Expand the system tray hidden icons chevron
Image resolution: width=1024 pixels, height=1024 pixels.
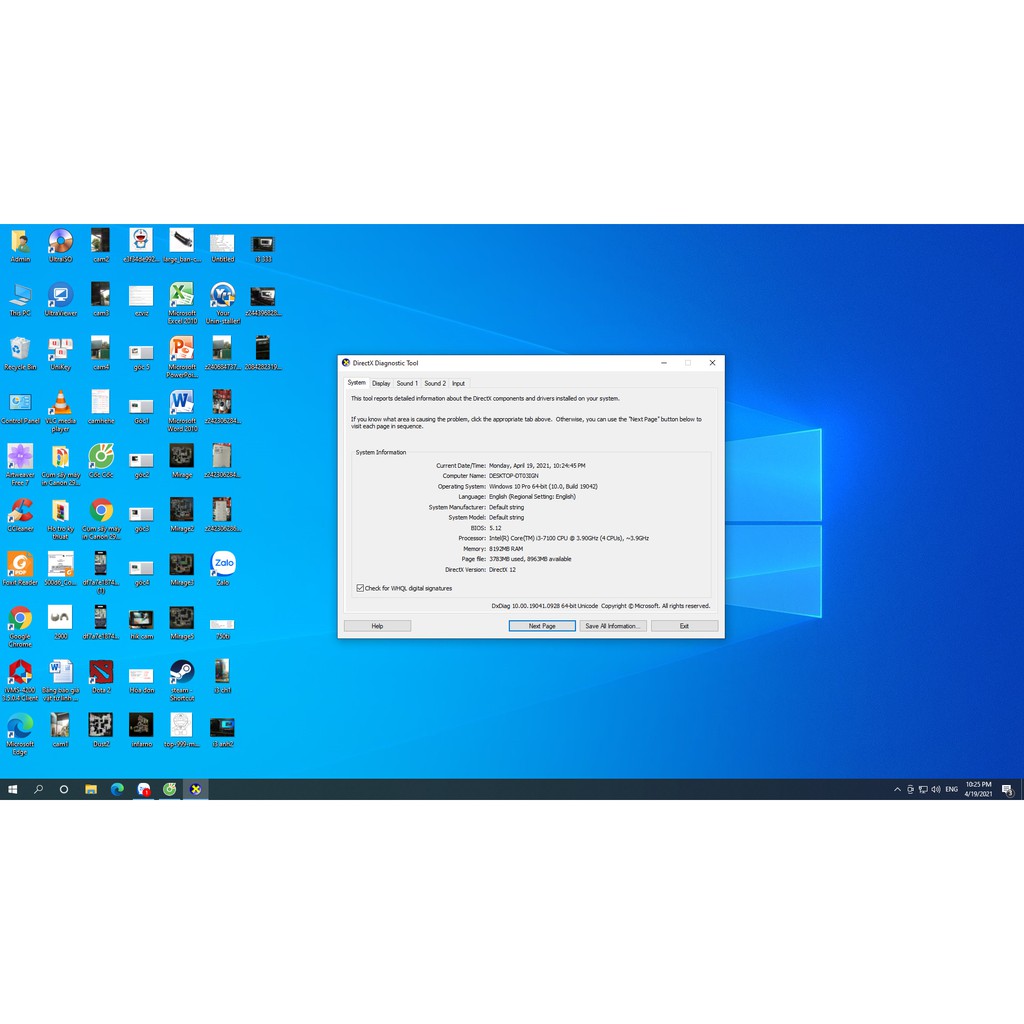tap(897, 790)
